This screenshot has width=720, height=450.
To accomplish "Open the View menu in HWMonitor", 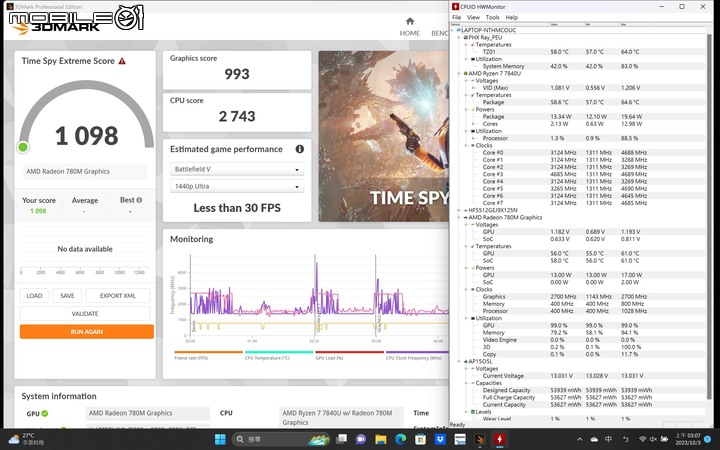I will [473, 17].
